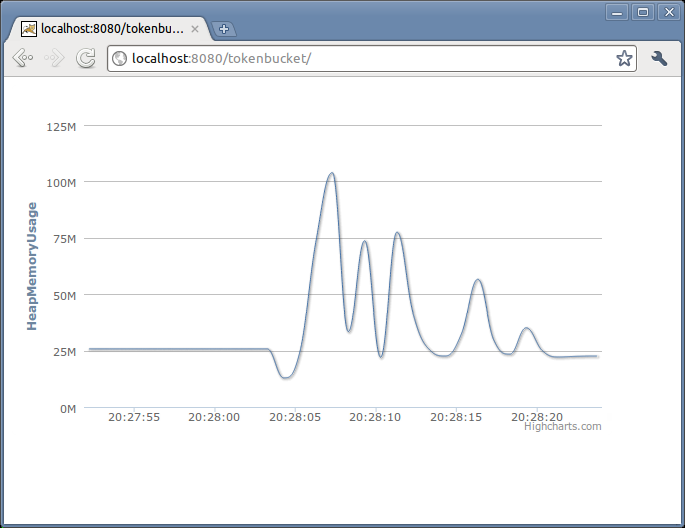Click the 20:27:55 time label

click(134, 417)
